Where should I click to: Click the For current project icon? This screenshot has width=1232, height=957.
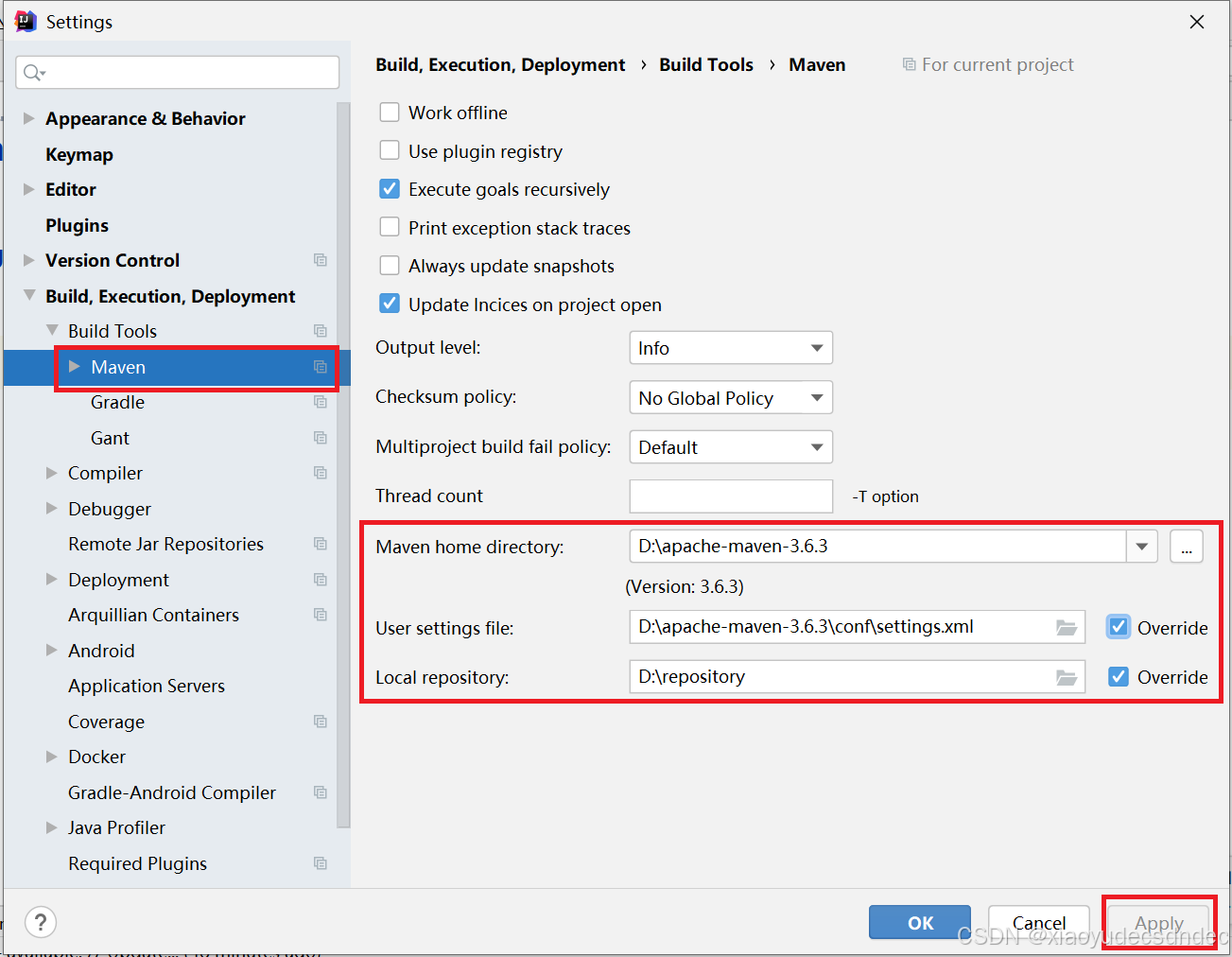[x=909, y=64]
